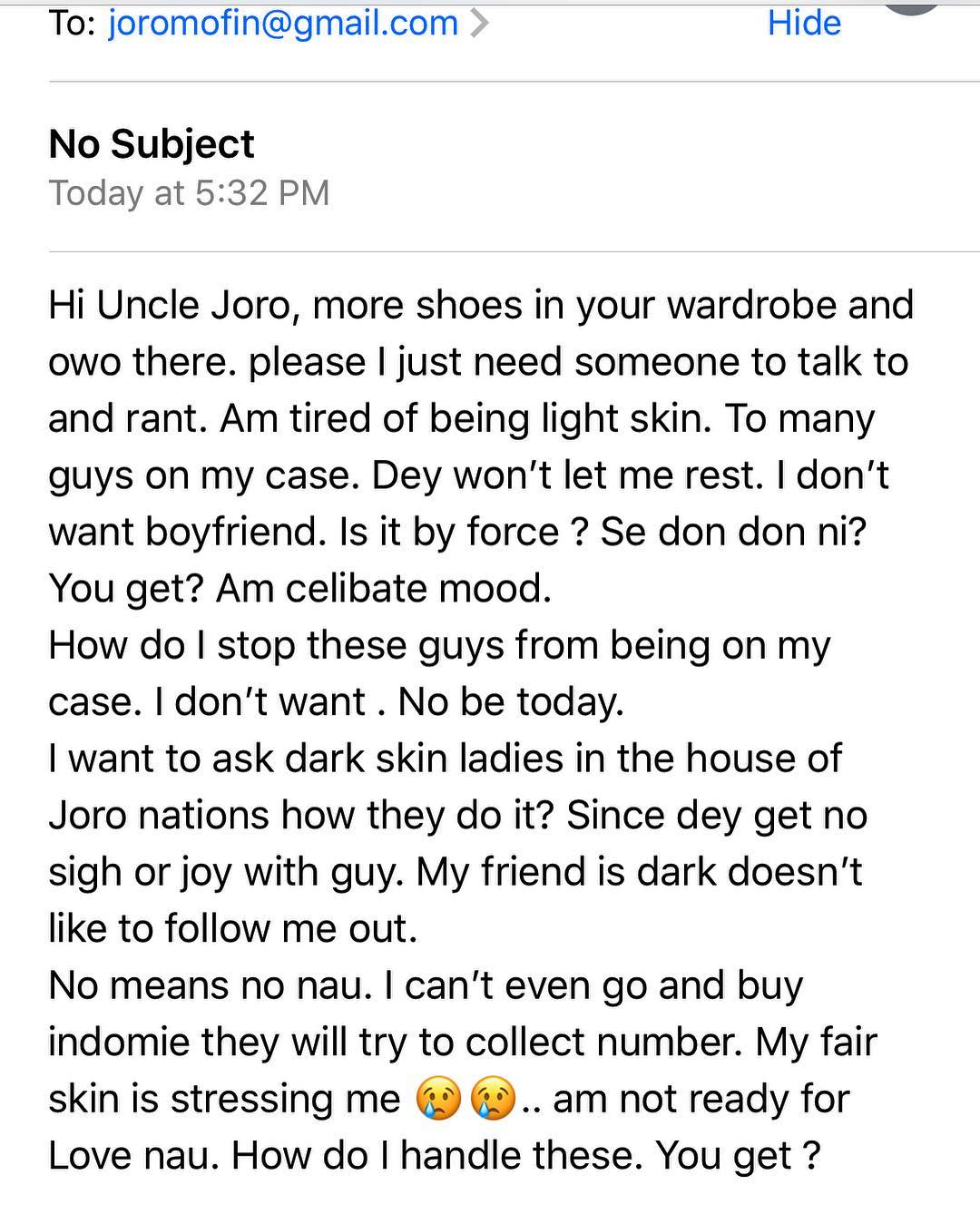Tap the first crying emoji
Image resolution: width=980 pixels, height=1224 pixels.
438,1100
